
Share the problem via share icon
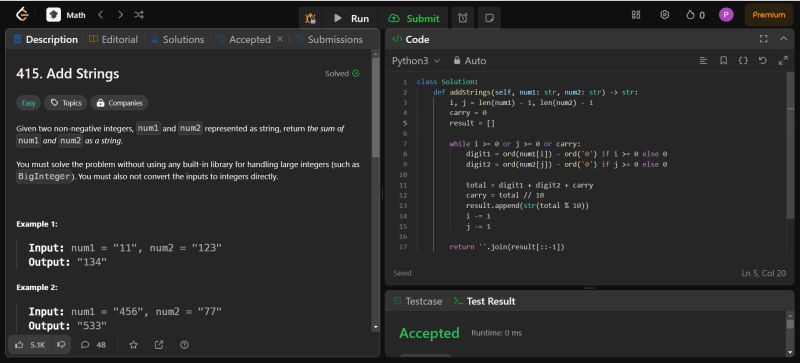pyautogui.click(x=159, y=345)
